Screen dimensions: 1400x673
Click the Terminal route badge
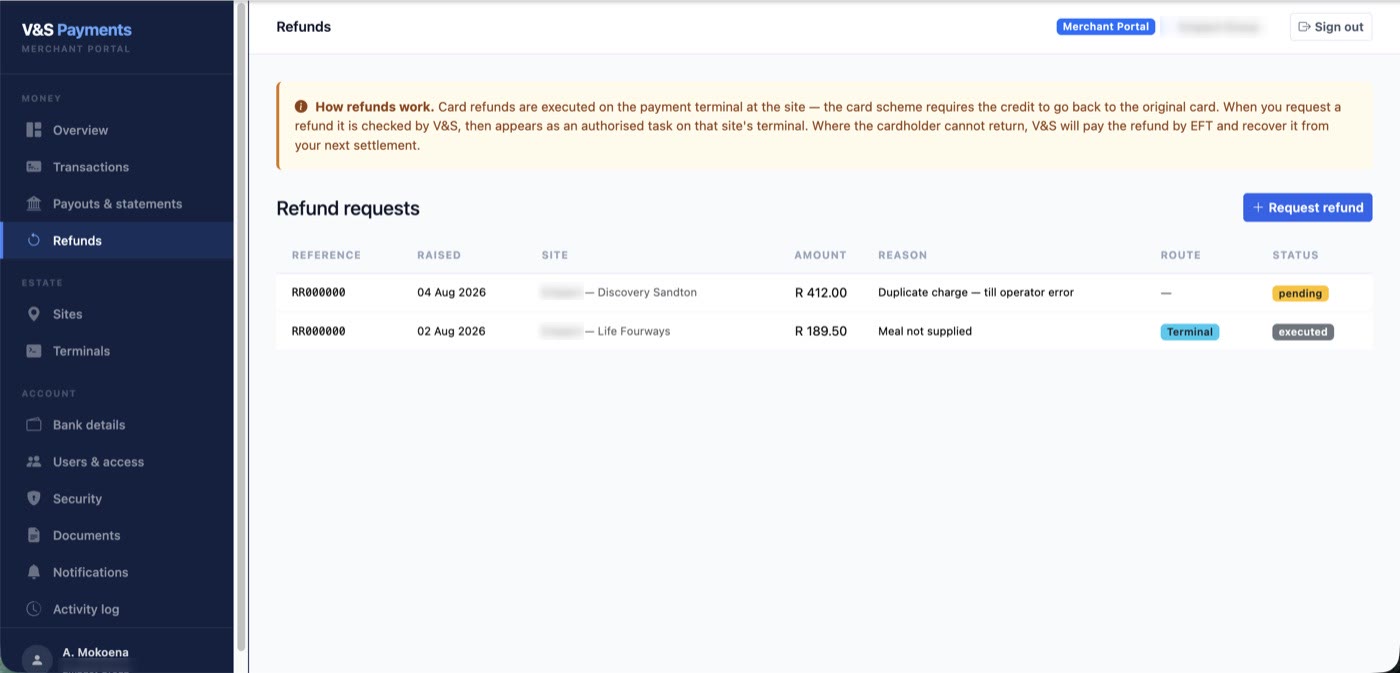1189,332
